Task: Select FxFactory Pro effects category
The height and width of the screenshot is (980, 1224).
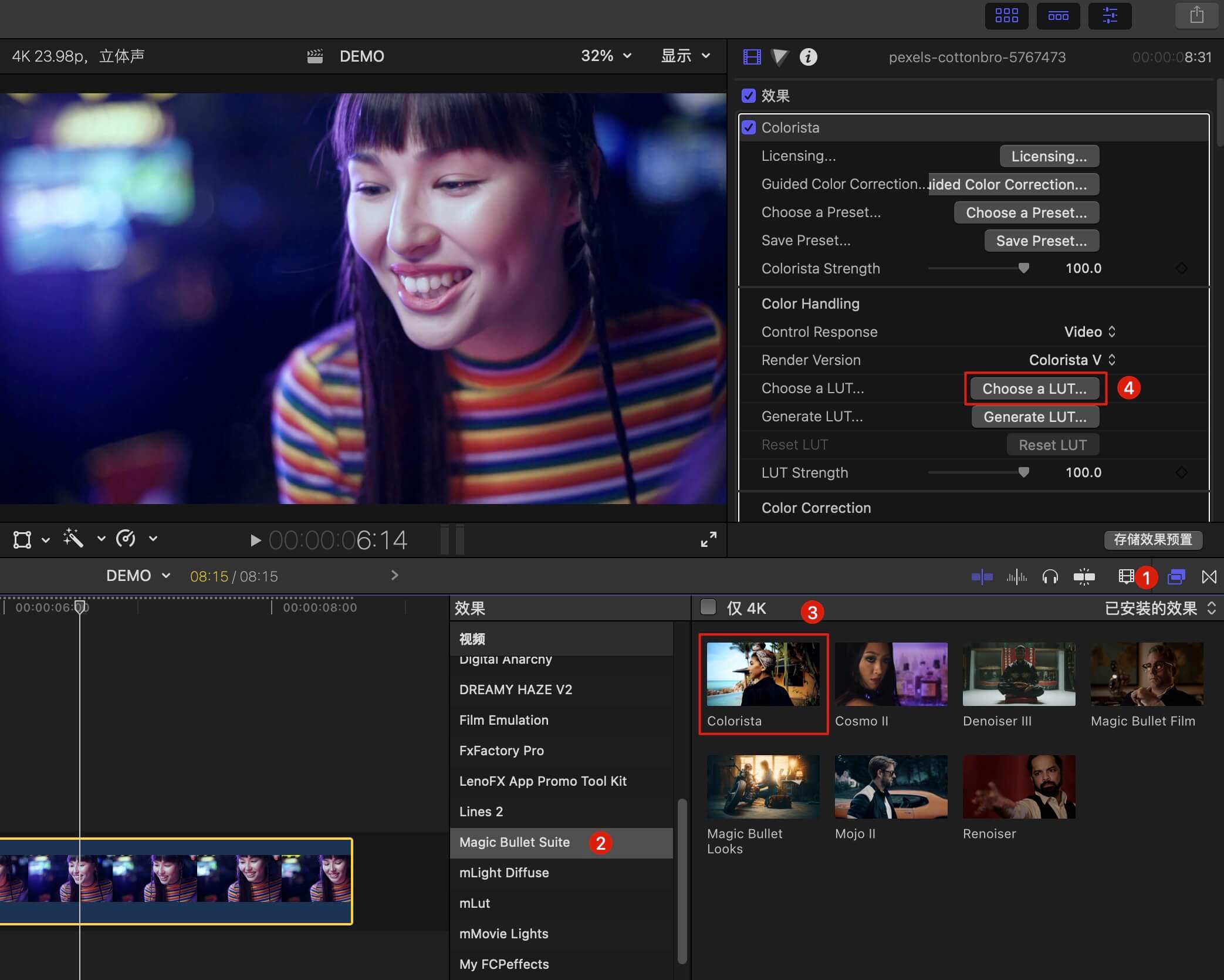Action: tap(562, 751)
